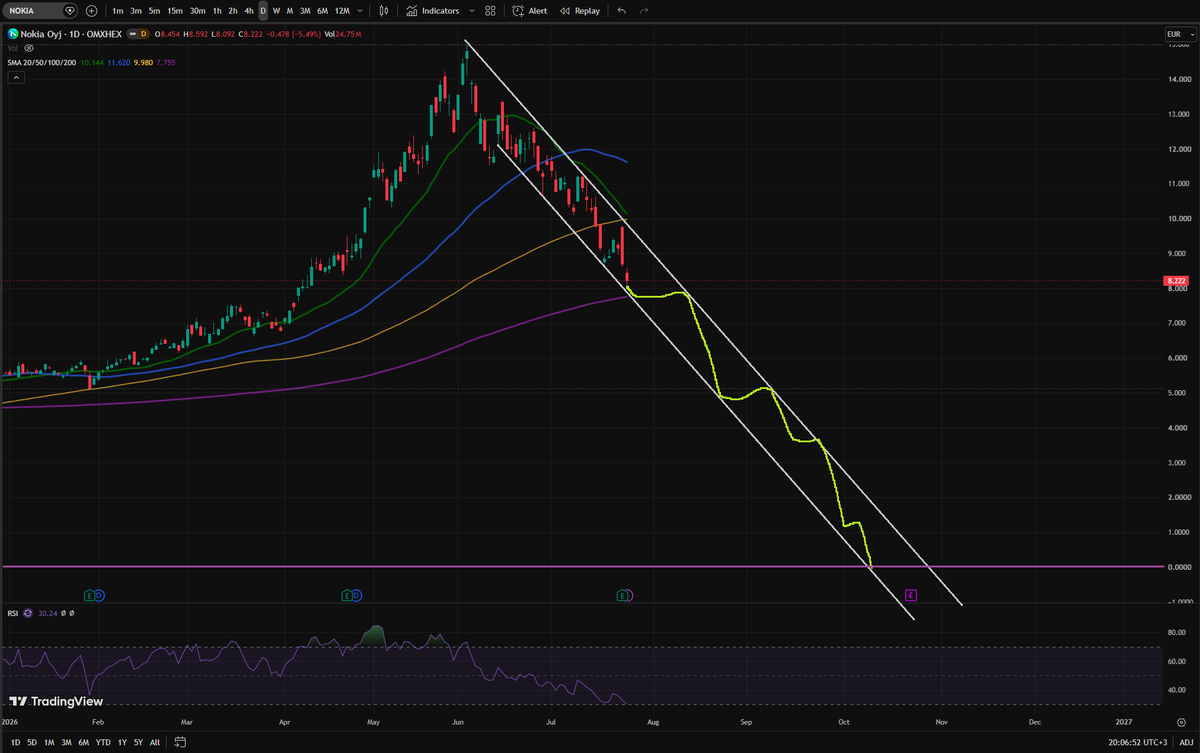Open the indicator templates grid icon
The height and width of the screenshot is (753, 1200).
tap(490, 11)
